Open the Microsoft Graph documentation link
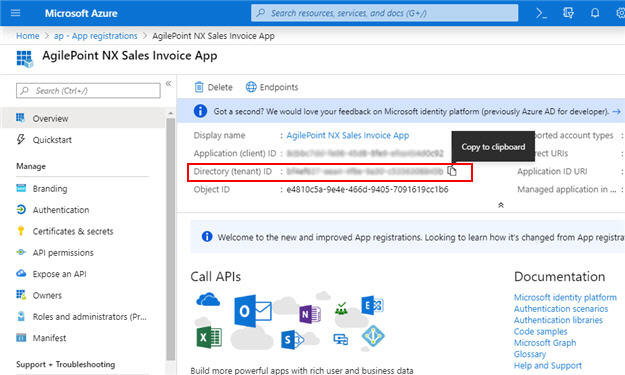The image size is (625, 375). click(x=544, y=343)
